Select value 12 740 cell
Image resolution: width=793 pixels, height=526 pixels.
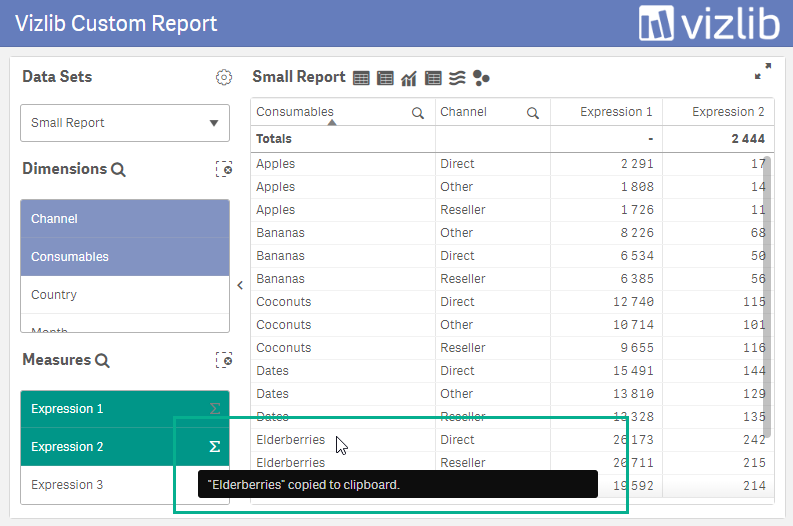606,302
